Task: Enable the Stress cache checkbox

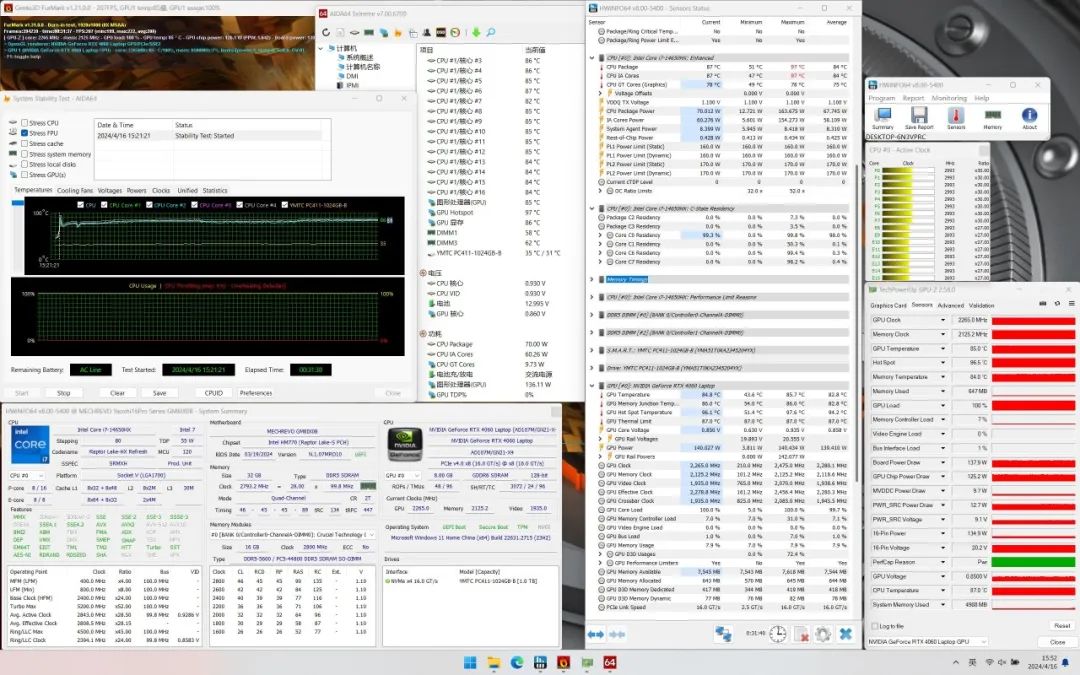Action: (25, 143)
